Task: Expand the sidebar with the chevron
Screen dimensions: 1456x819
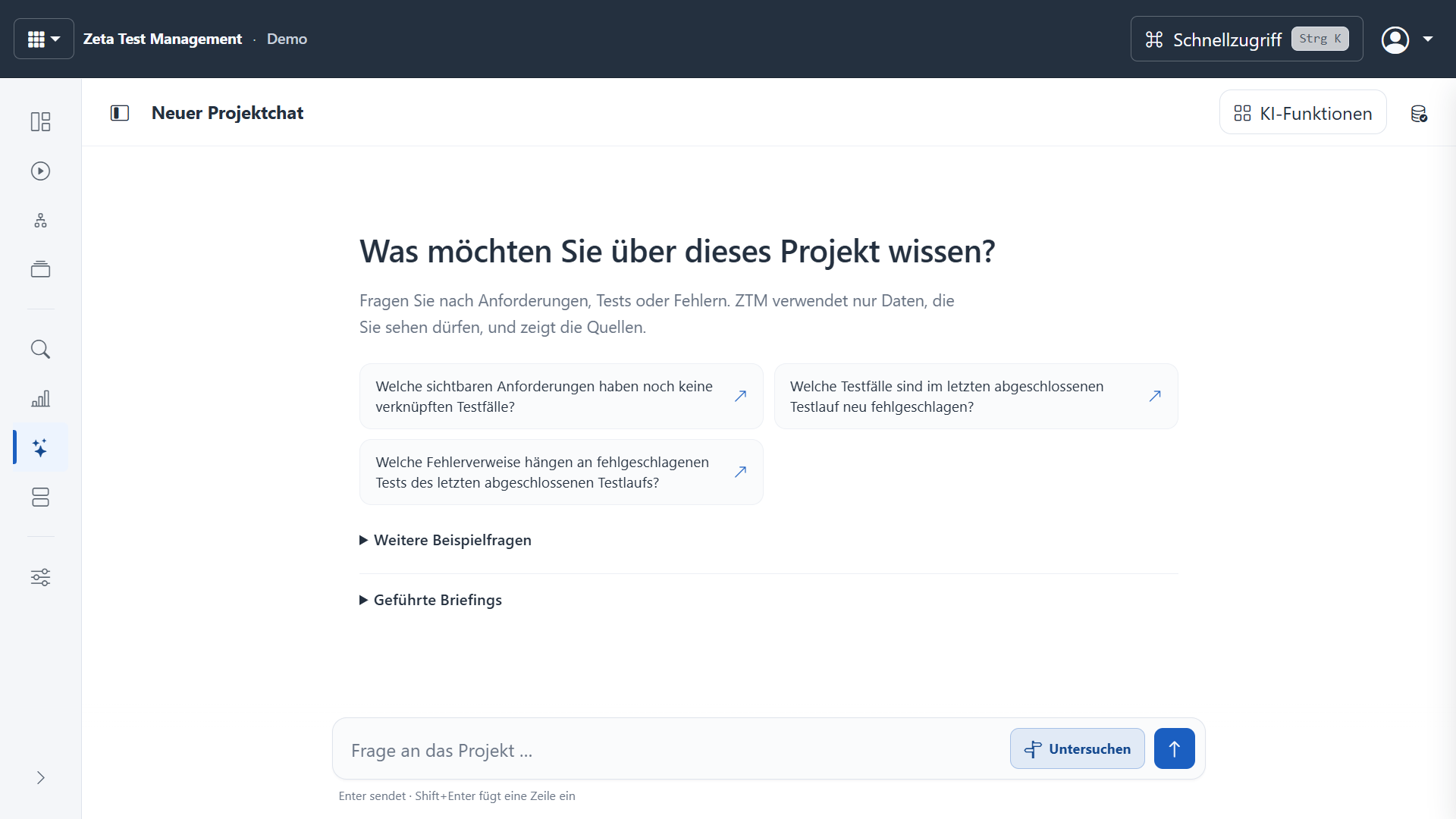Action: (x=41, y=778)
